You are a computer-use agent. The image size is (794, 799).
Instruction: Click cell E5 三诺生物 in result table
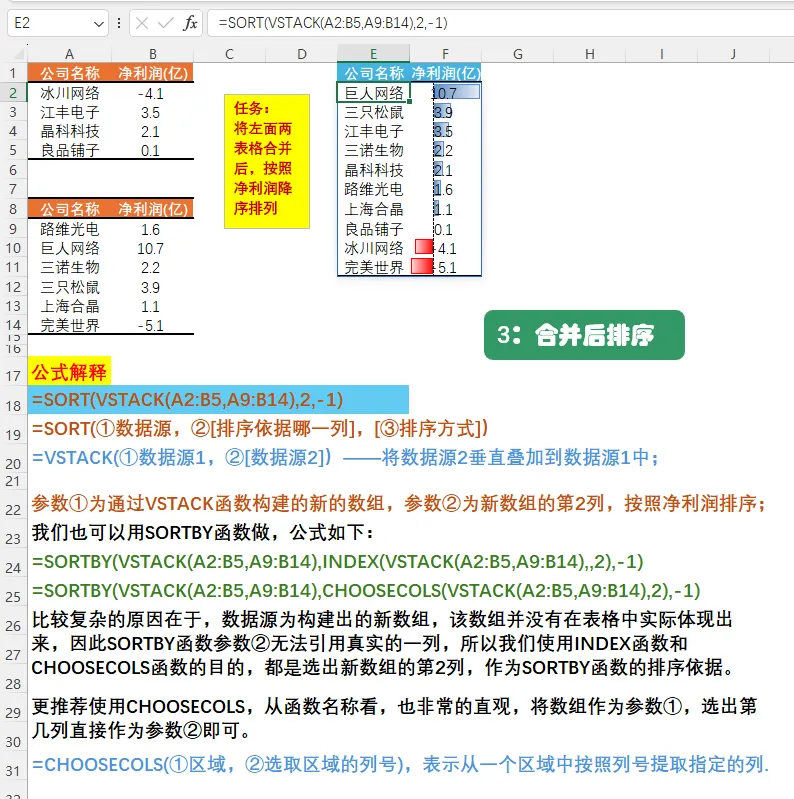click(x=374, y=151)
